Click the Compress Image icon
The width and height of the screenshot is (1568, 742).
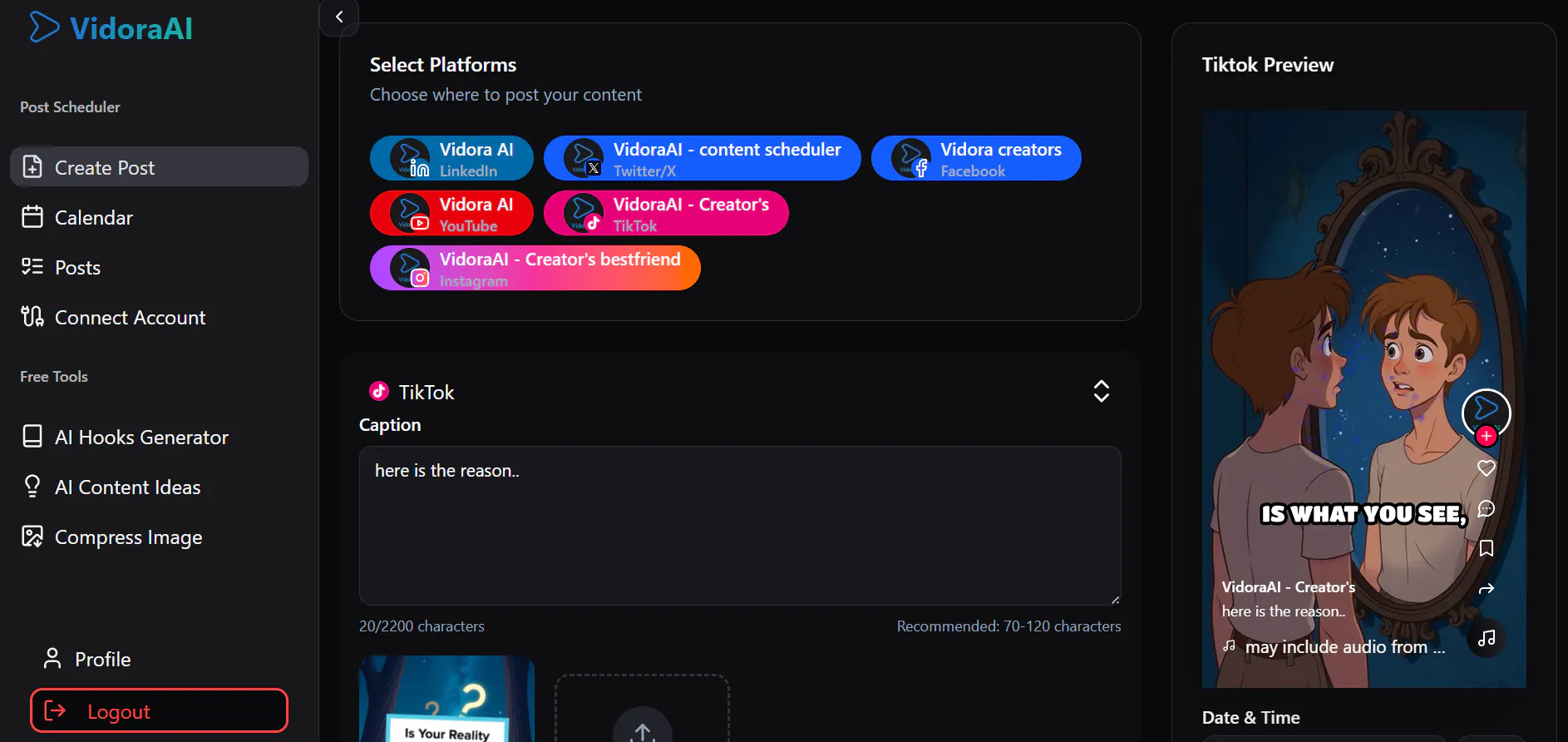click(32, 537)
